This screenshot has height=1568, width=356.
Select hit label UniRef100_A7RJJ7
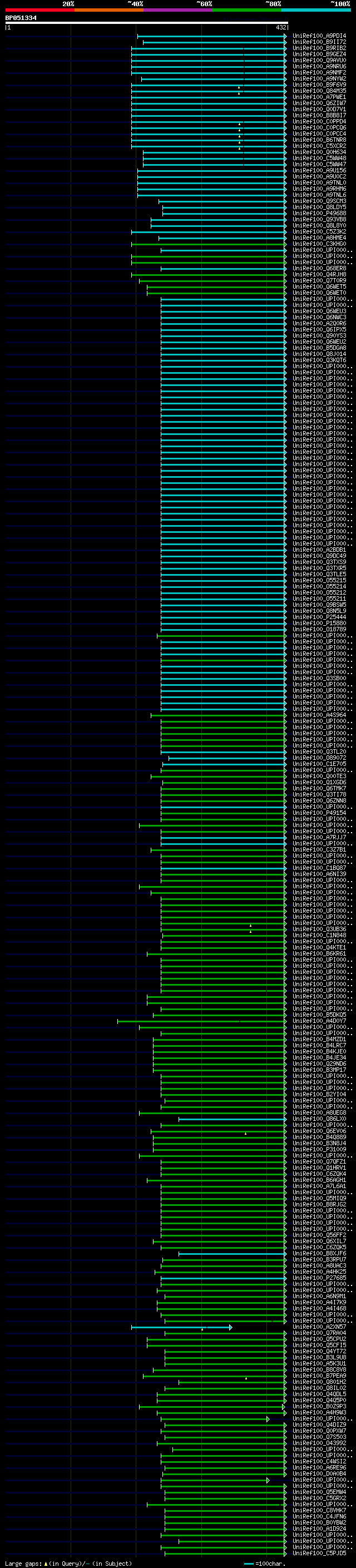pyautogui.click(x=319, y=838)
